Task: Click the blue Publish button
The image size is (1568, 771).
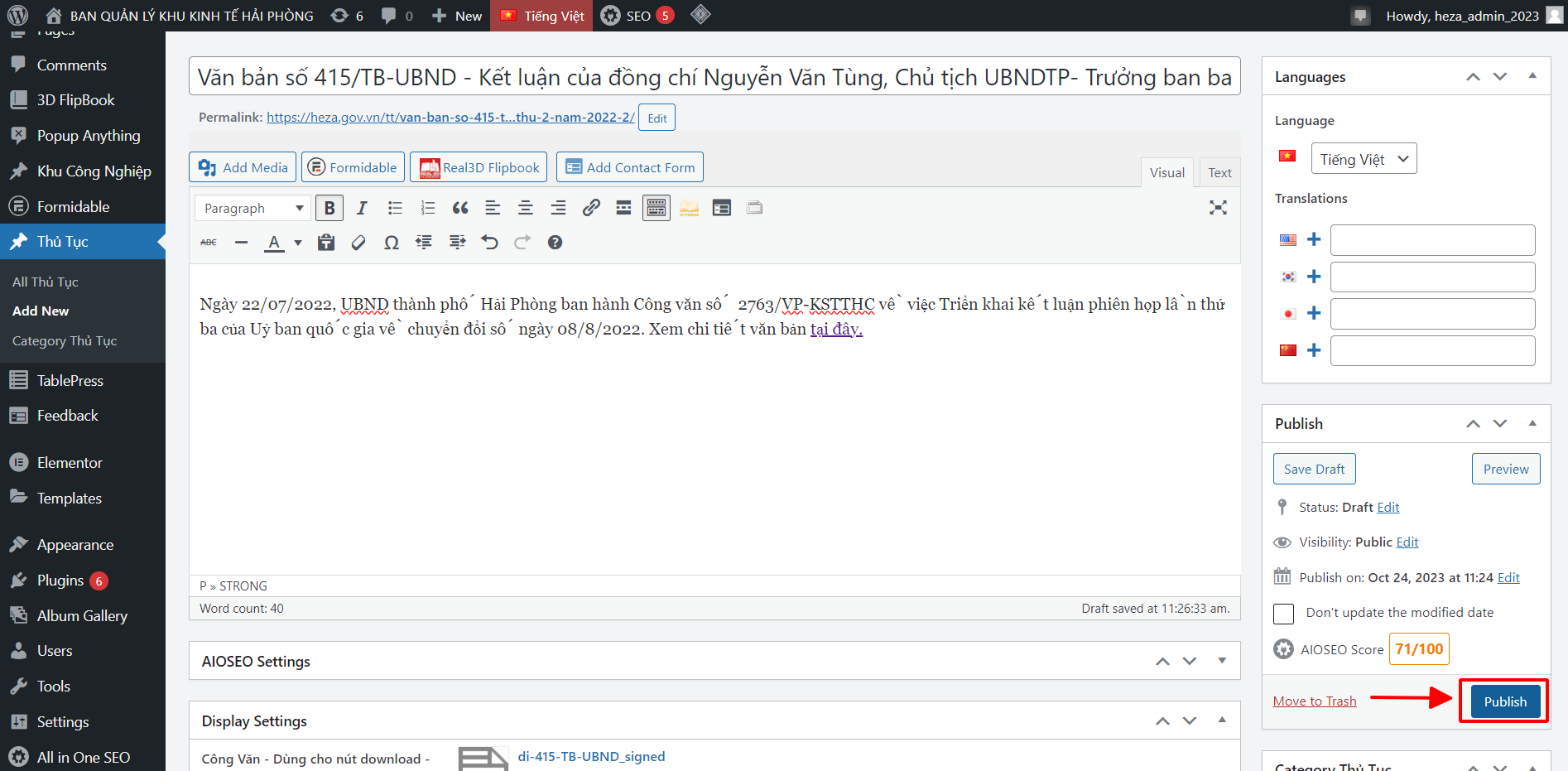Action: [1504, 701]
